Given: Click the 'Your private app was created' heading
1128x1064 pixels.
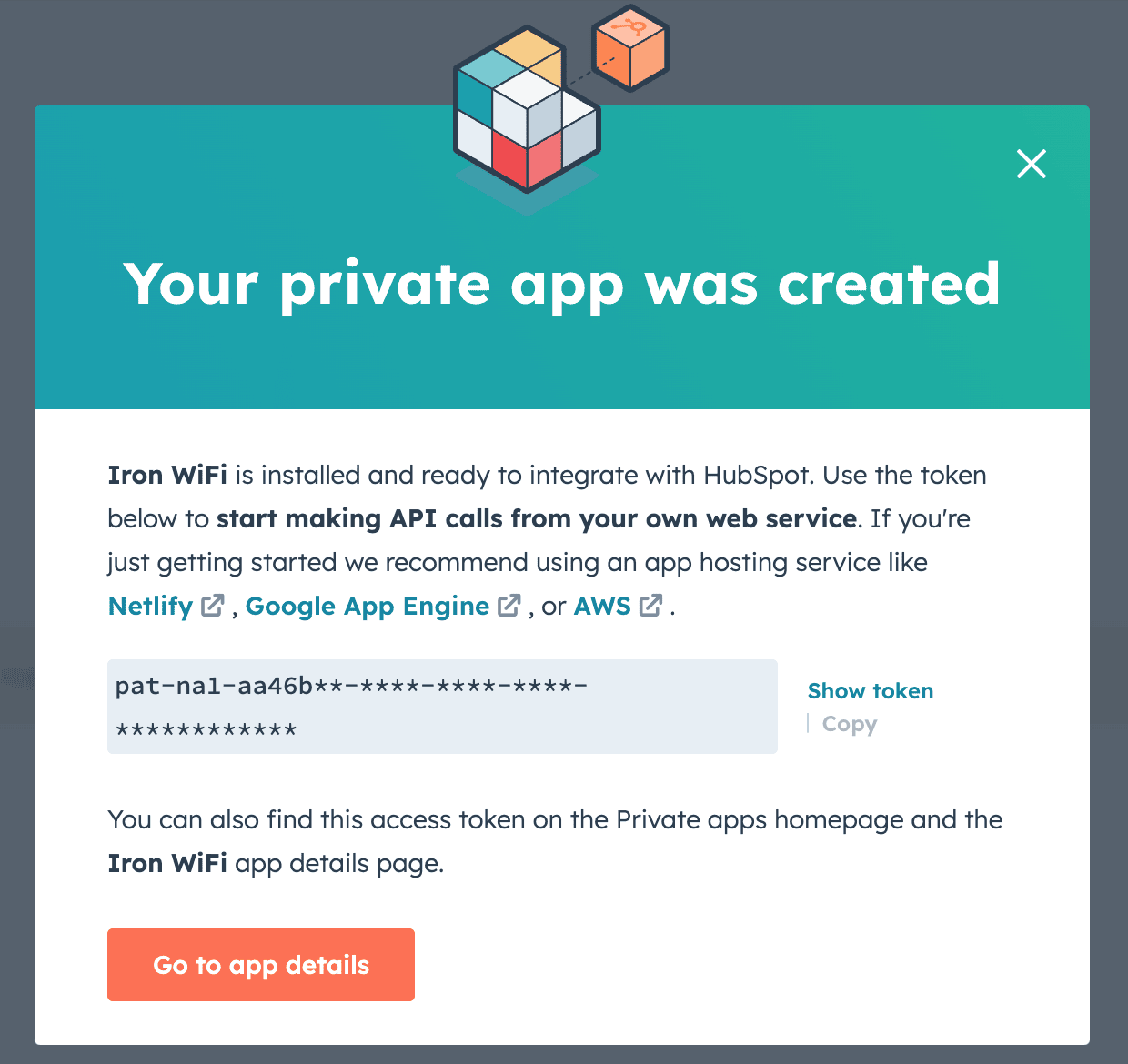Looking at the screenshot, I should pos(562,285).
